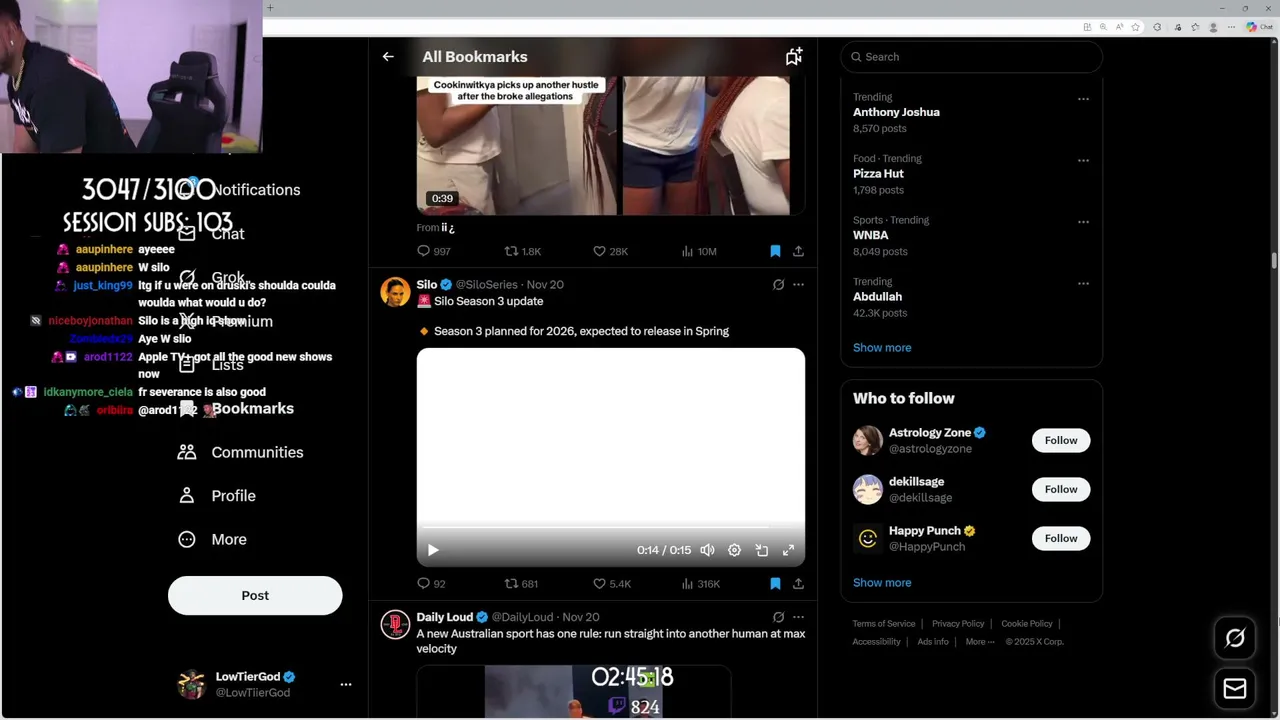The height and width of the screenshot is (720, 1280).
Task: Open a new browser tab
Action: click(x=270, y=8)
